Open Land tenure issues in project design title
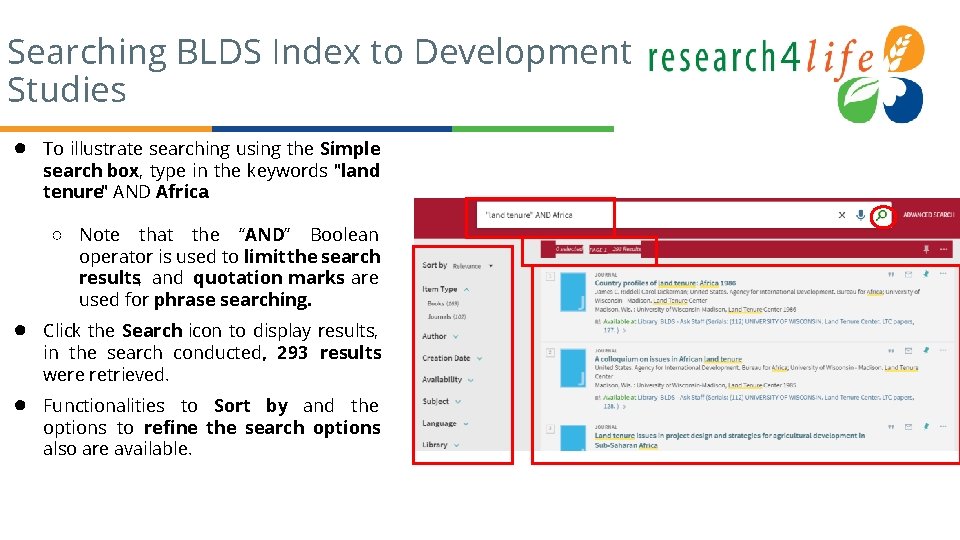 (729, 440)
